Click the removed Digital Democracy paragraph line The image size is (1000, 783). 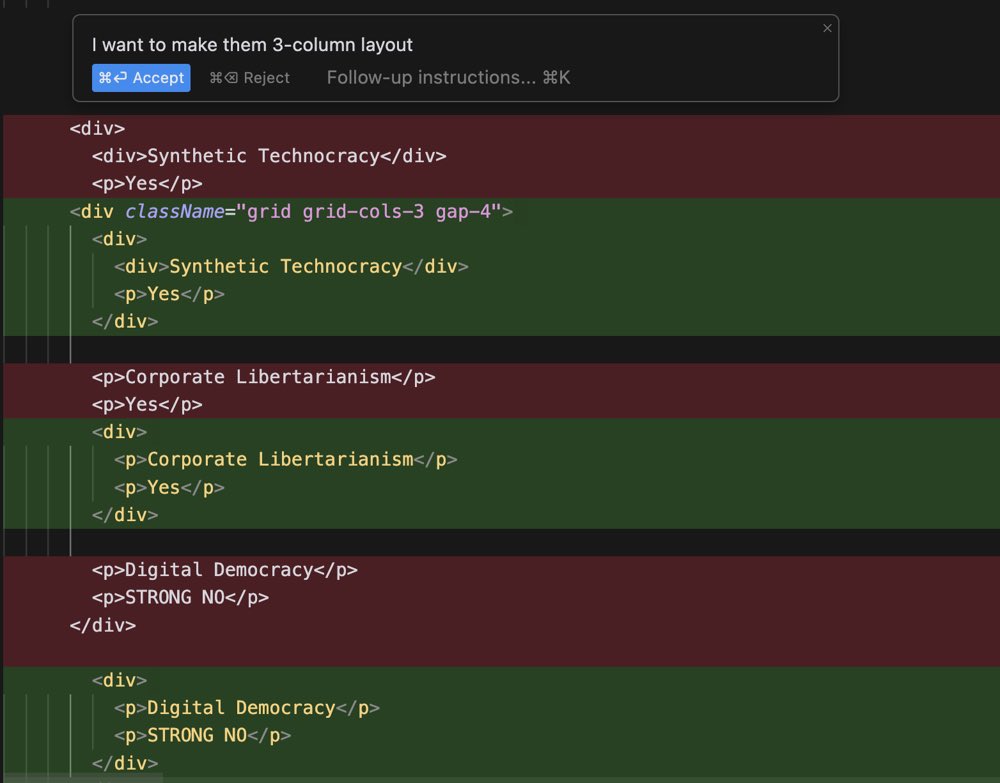(x=224, y=569)
